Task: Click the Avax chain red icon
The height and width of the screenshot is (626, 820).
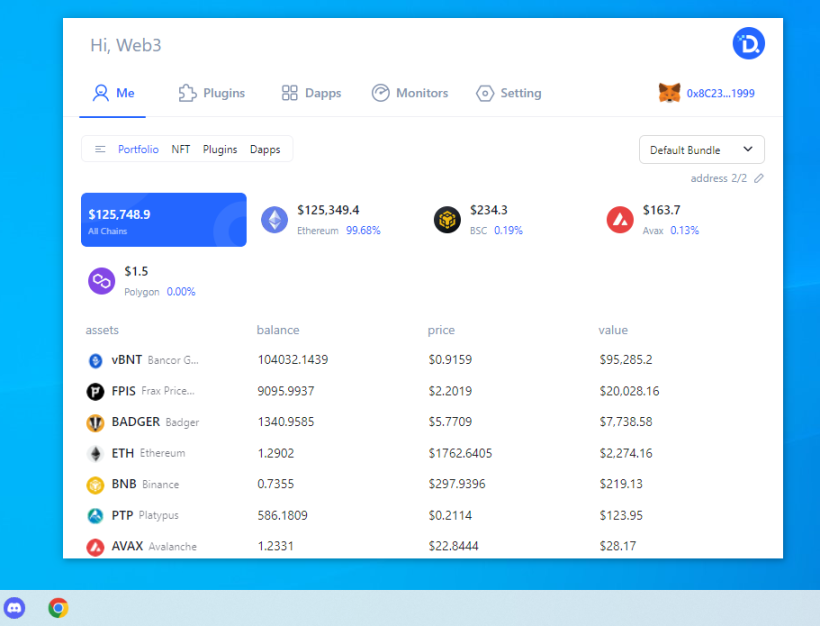Action: pos(620,220)
